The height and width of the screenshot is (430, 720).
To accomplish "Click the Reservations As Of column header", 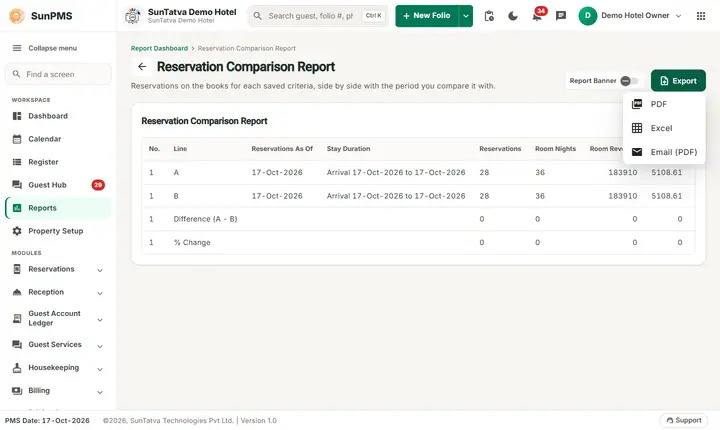I will point(282,149).
